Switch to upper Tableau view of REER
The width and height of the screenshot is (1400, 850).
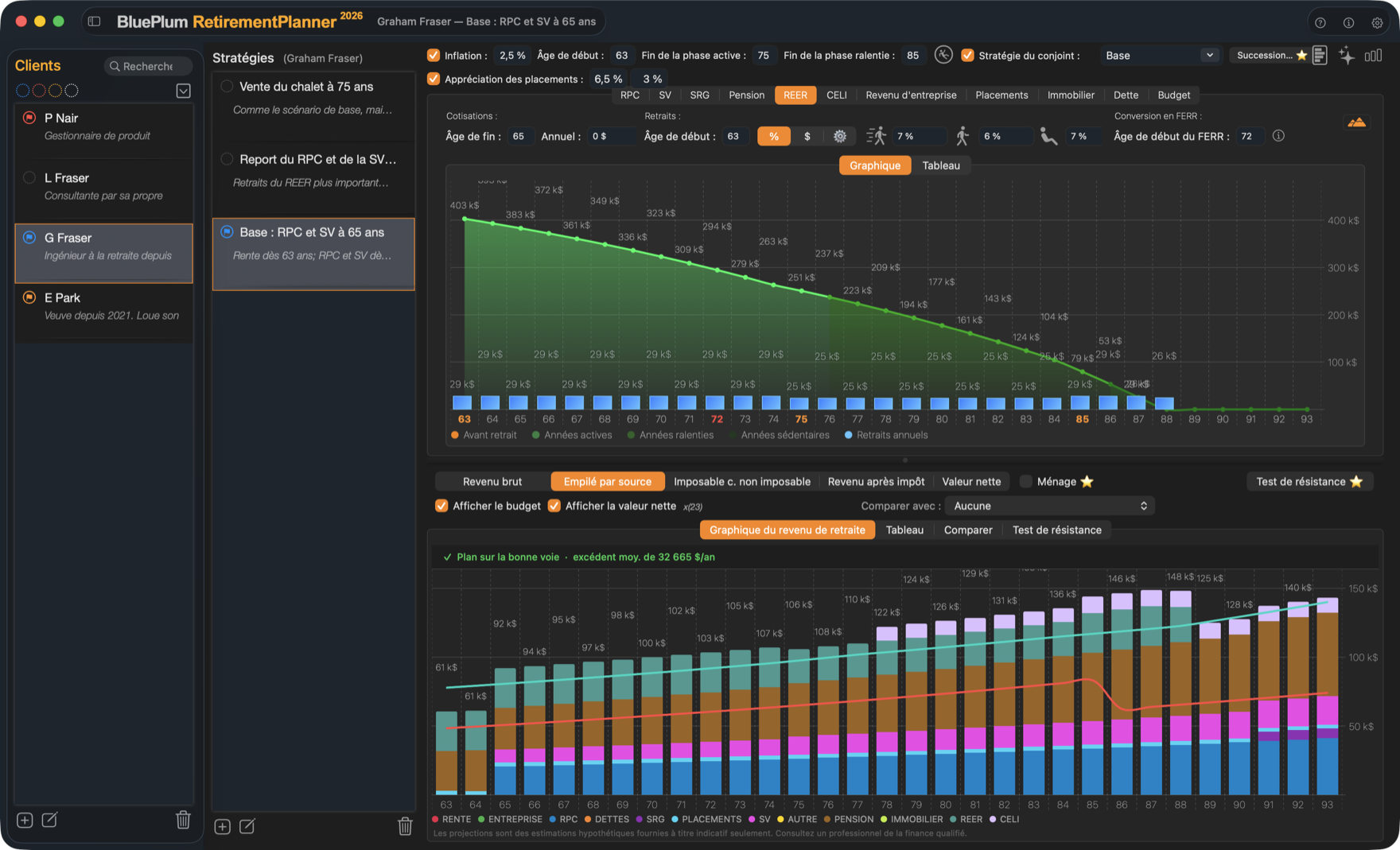click(941, 165)
